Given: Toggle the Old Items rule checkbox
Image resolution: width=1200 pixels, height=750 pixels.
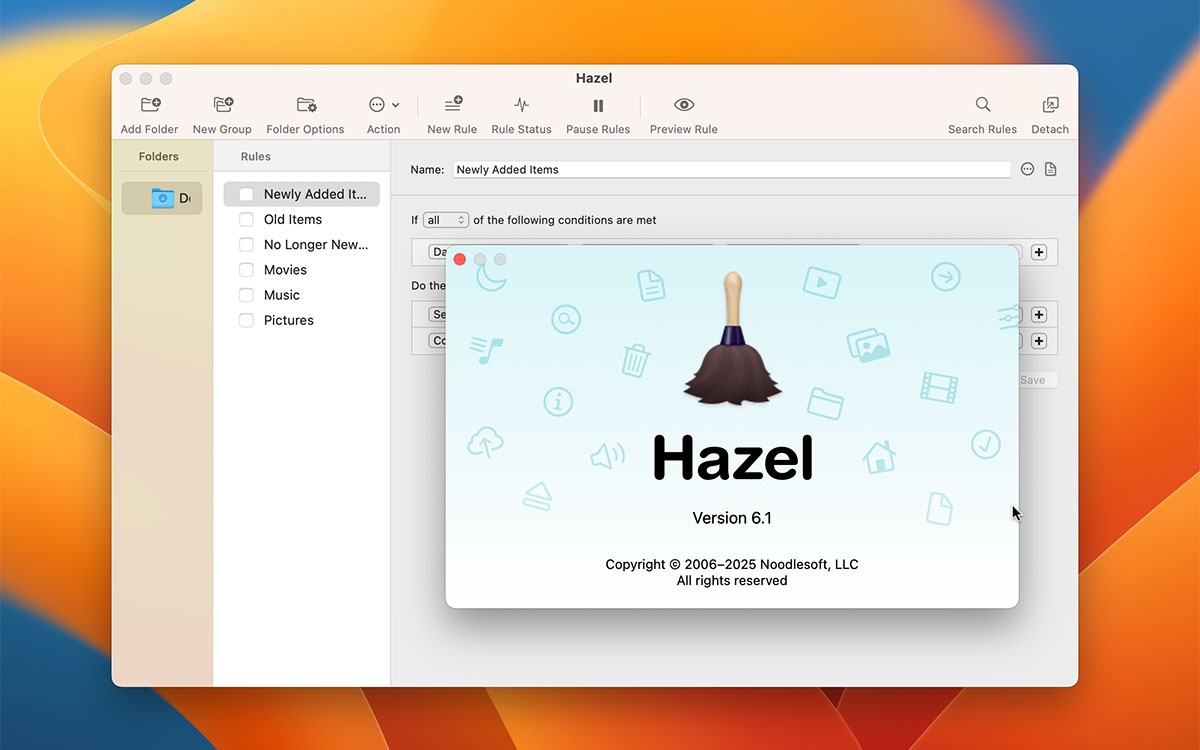Looking at the screenshot, I should point(246,220).
